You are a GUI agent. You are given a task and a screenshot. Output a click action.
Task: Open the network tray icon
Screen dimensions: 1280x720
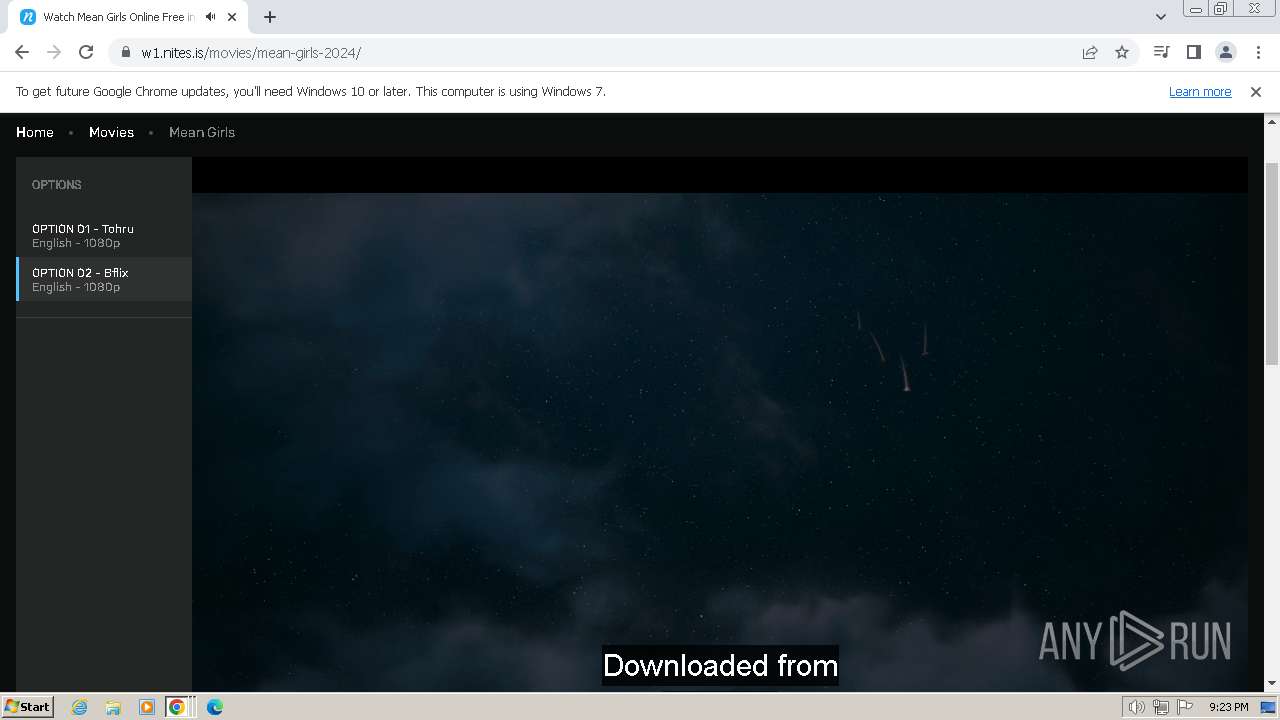point(1161,707)
